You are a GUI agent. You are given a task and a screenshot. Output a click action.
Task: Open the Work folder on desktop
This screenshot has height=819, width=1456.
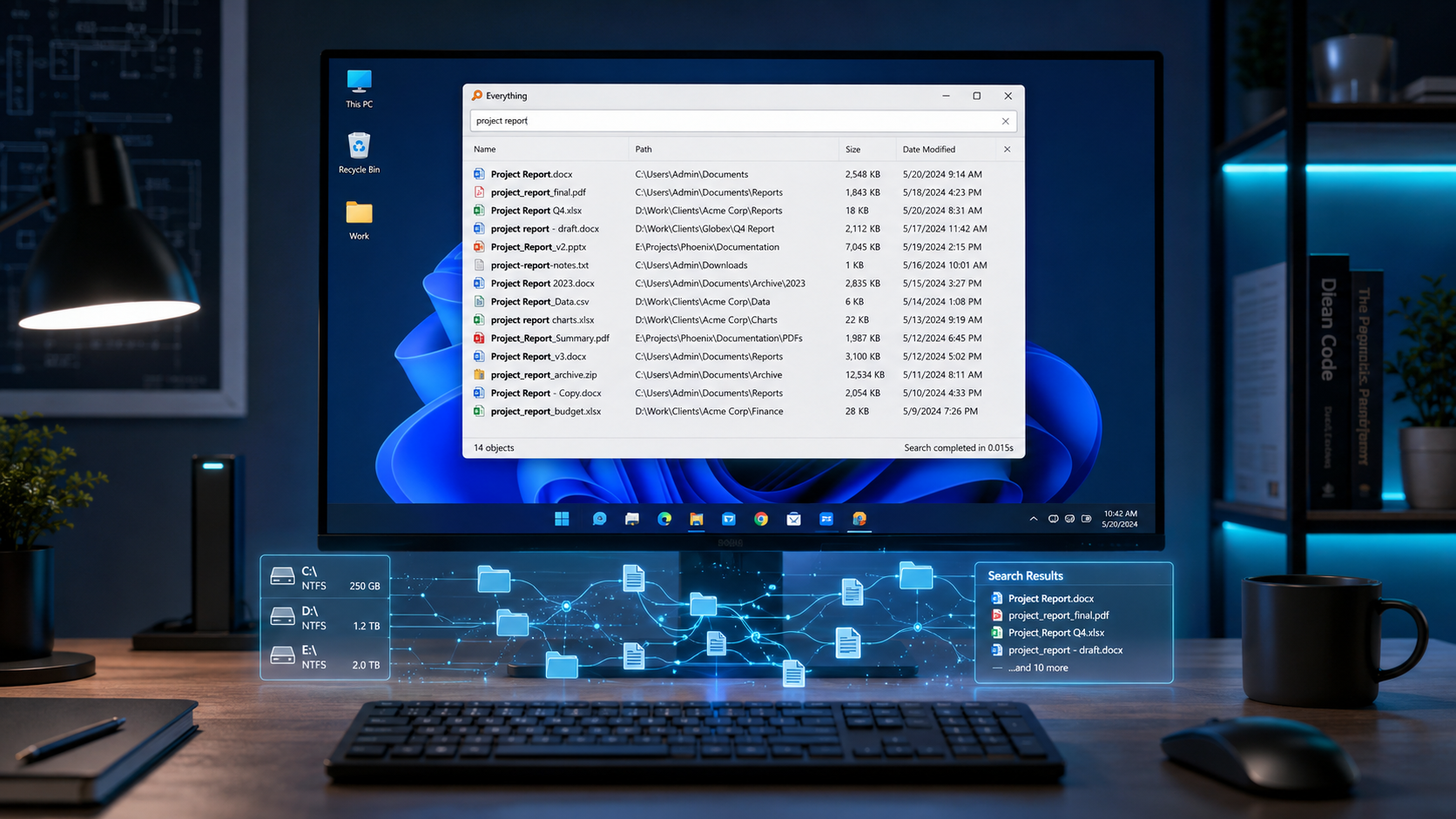[359, 220]
